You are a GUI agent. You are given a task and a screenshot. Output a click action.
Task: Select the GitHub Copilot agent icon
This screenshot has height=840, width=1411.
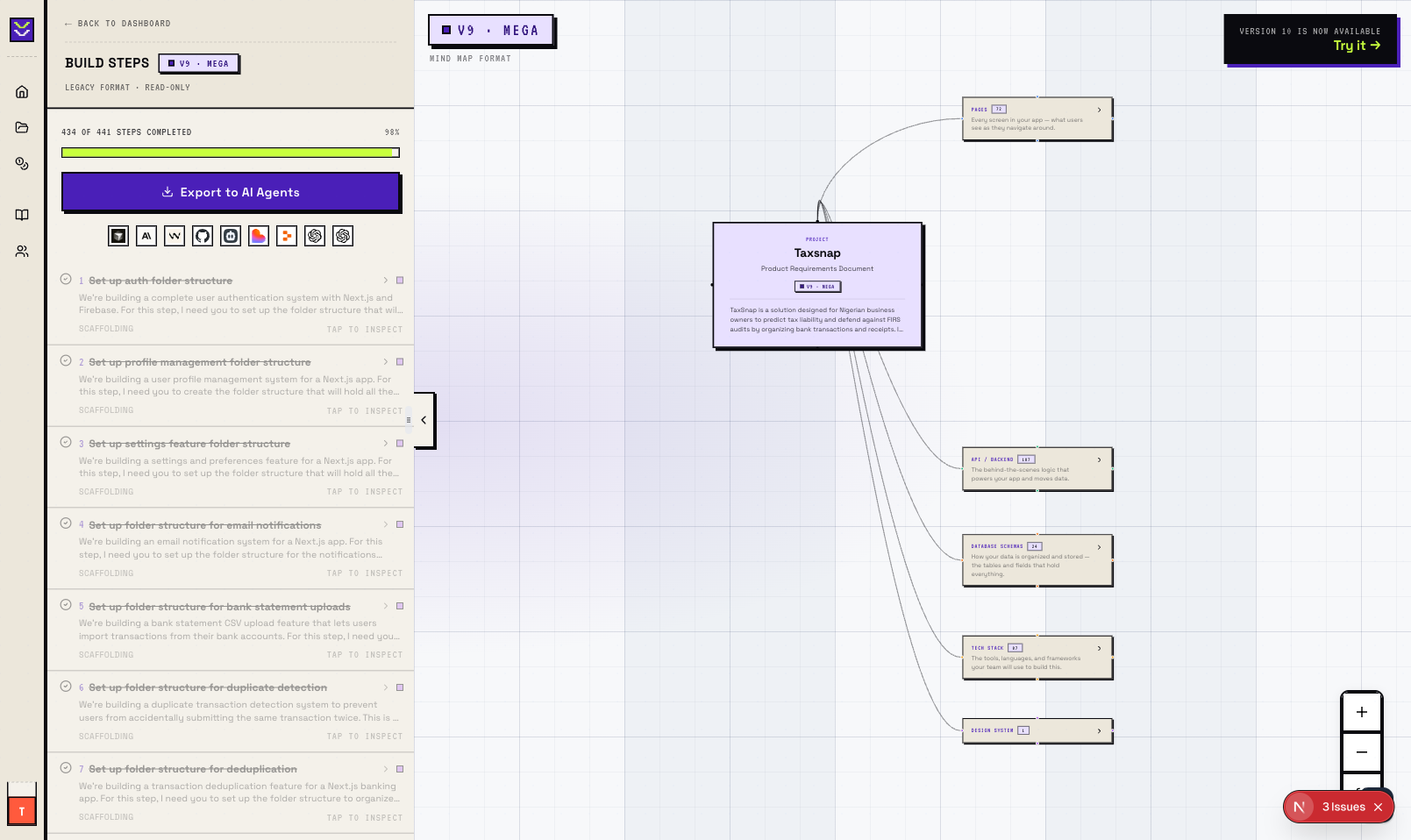coord(203,236)
